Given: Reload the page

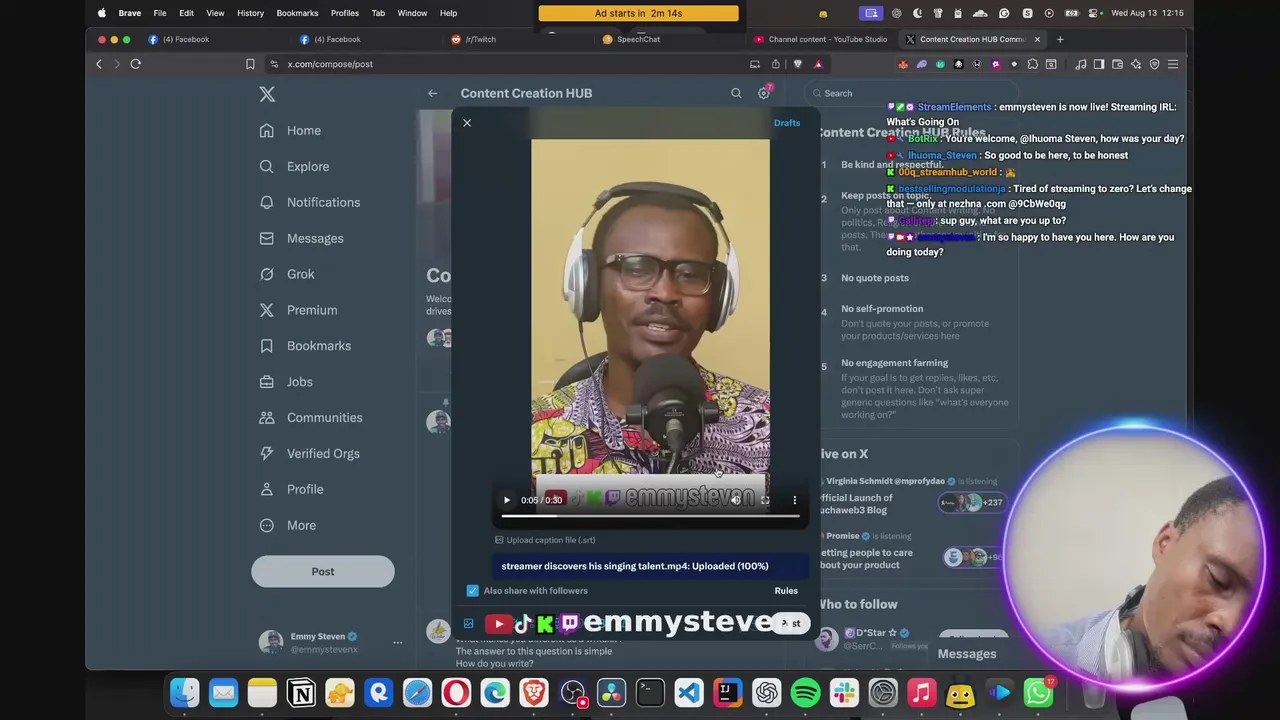Looking at the screenshot, I should tap(135, 64).
